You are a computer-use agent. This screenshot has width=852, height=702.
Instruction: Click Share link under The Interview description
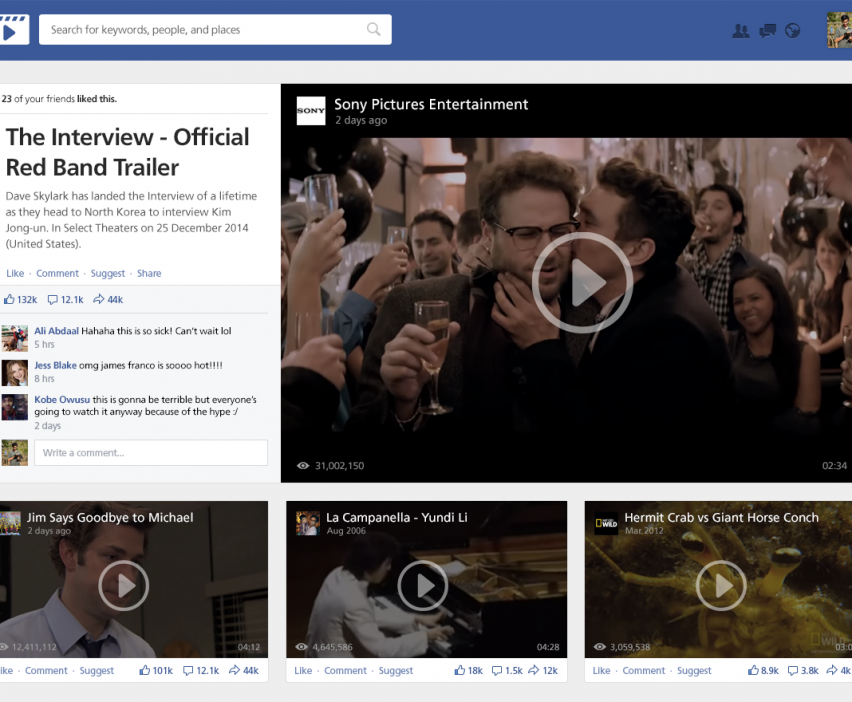coord(149,273)
